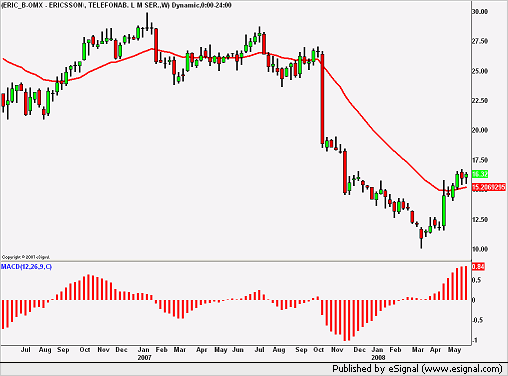Click the Jun label on the time axis
Viewport: 508px width, 376px height.
point(238,350)
